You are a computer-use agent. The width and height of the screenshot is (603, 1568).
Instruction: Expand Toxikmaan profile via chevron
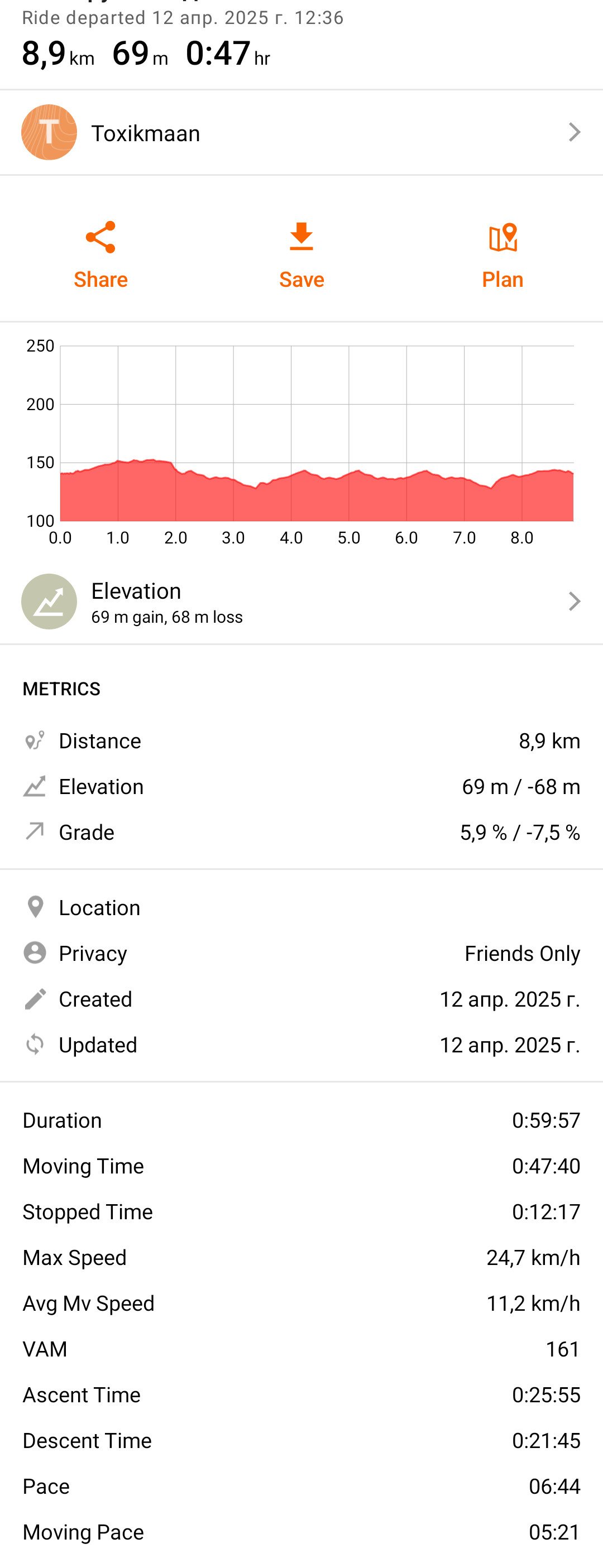coord(575,132)
